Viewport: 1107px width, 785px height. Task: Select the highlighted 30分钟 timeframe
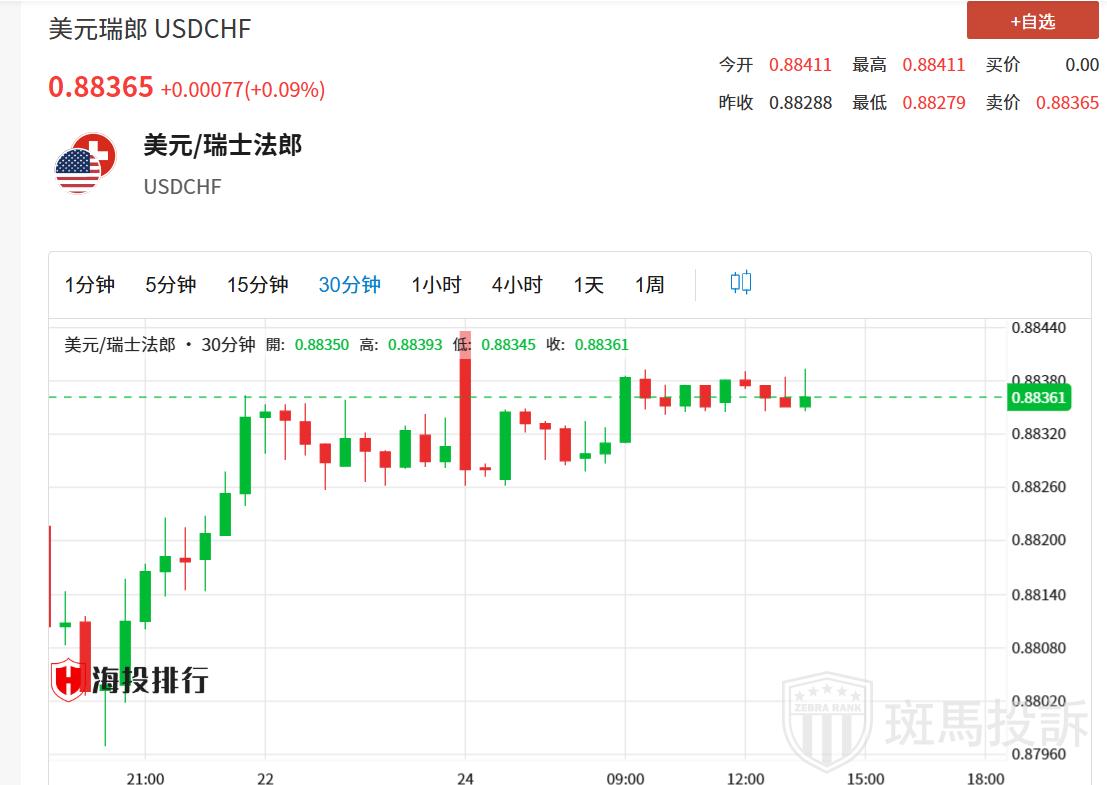click(x=349, y=285)
